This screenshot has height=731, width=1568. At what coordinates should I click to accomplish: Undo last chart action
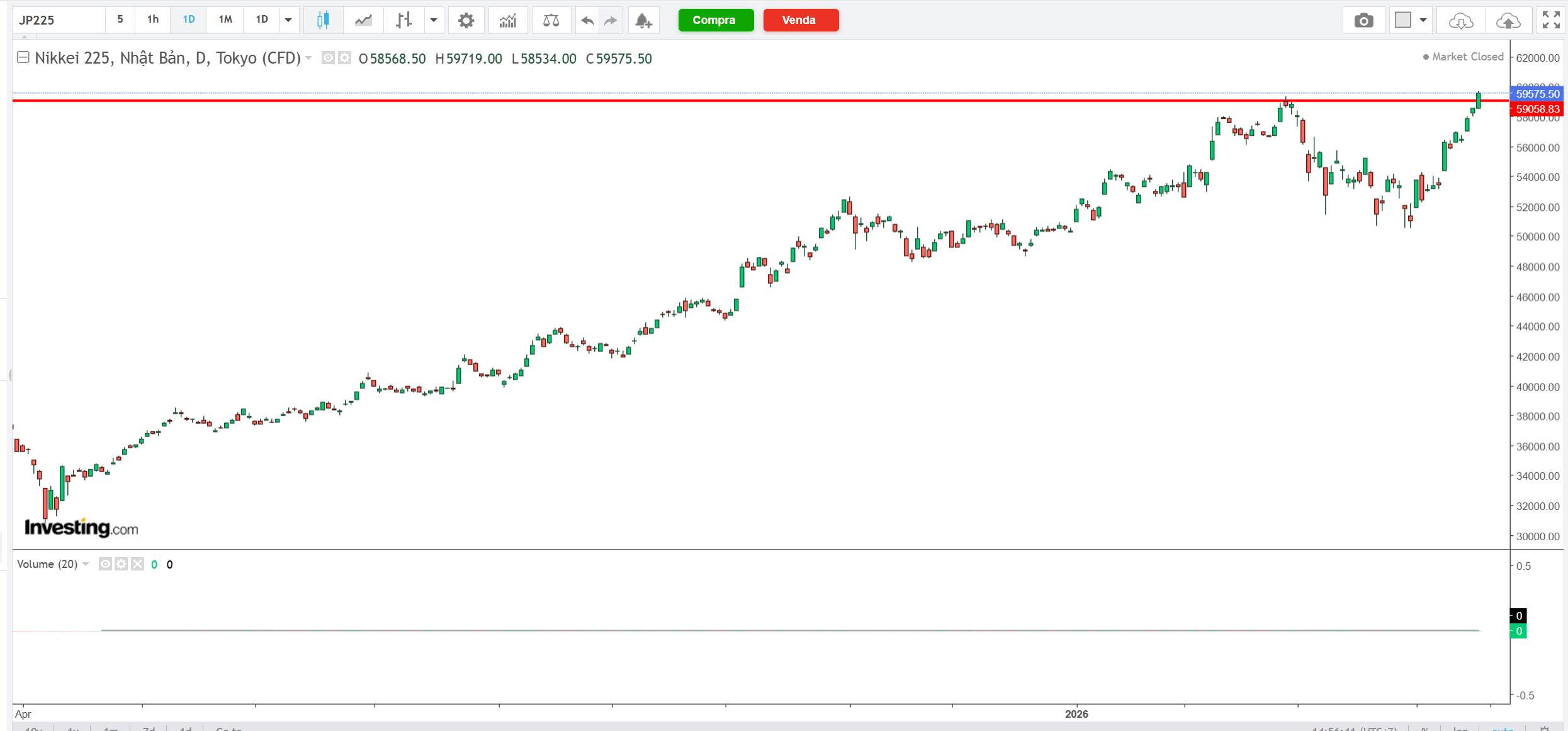[x=587, y=20]
